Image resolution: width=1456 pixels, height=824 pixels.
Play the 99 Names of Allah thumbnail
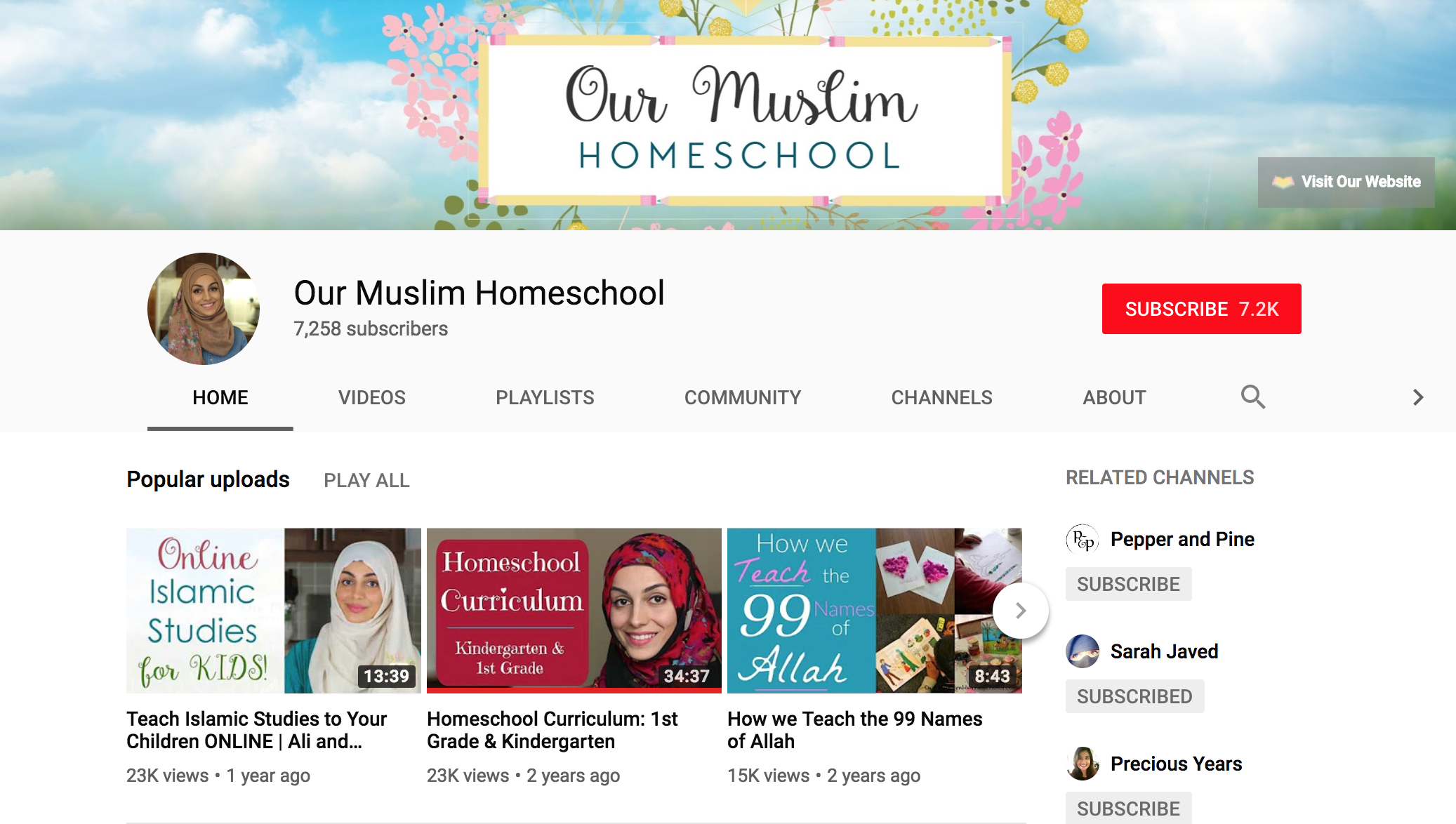pos(875,611)
